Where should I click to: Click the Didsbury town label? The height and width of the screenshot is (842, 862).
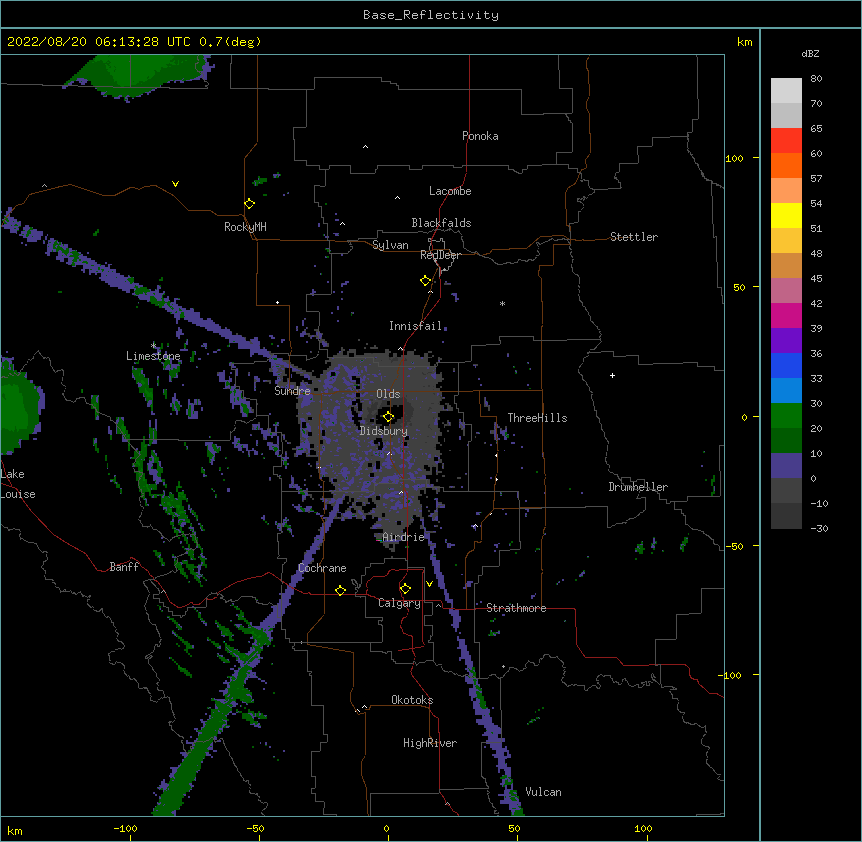click(x=384, y=431)
